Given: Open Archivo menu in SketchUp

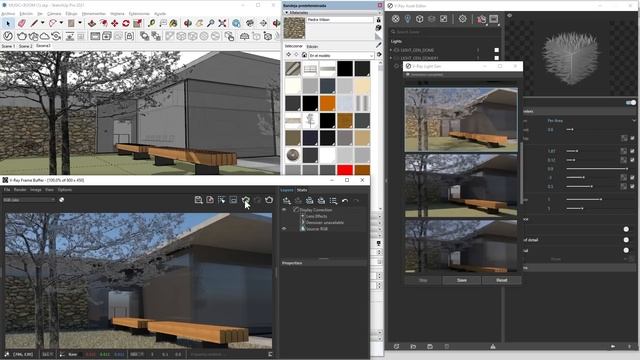Looking at the screenshot, I should click(8, 13).
